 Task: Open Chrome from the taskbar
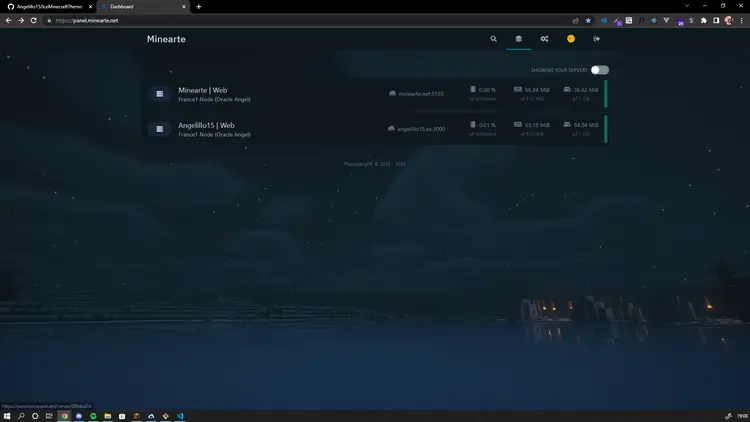(x=64, y=416)
